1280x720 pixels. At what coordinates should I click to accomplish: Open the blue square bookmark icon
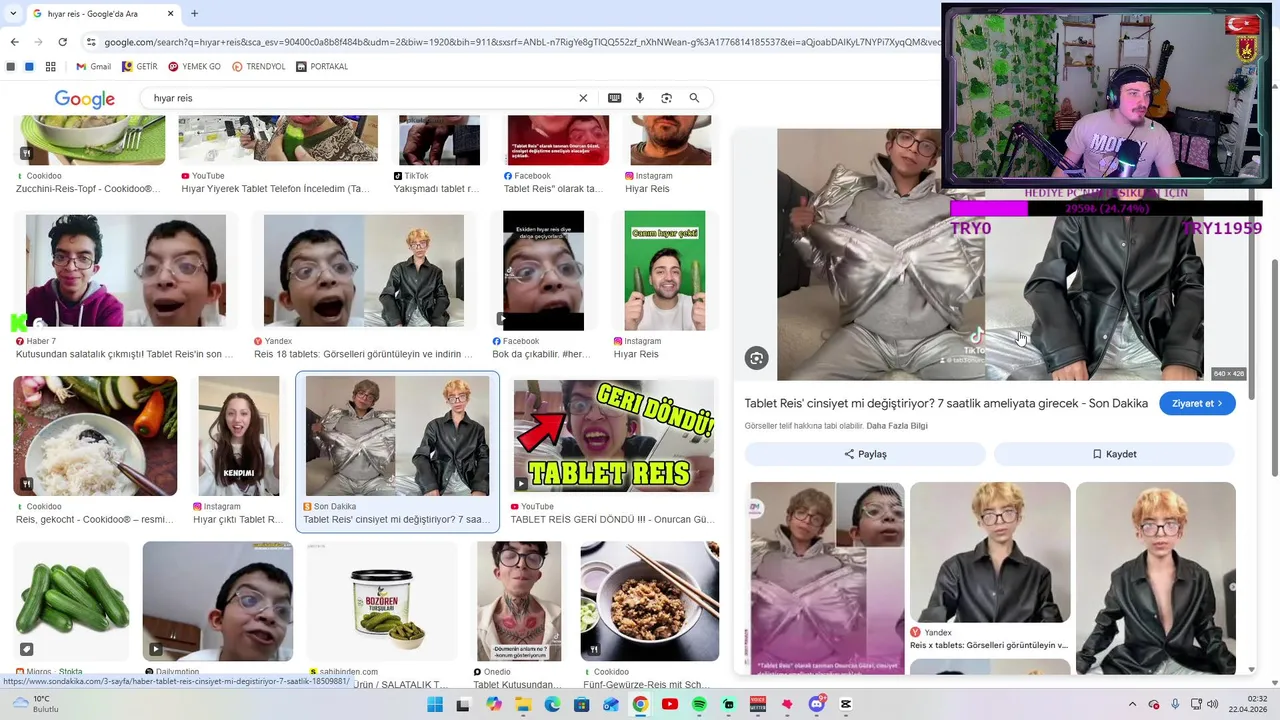coord(29,67)
